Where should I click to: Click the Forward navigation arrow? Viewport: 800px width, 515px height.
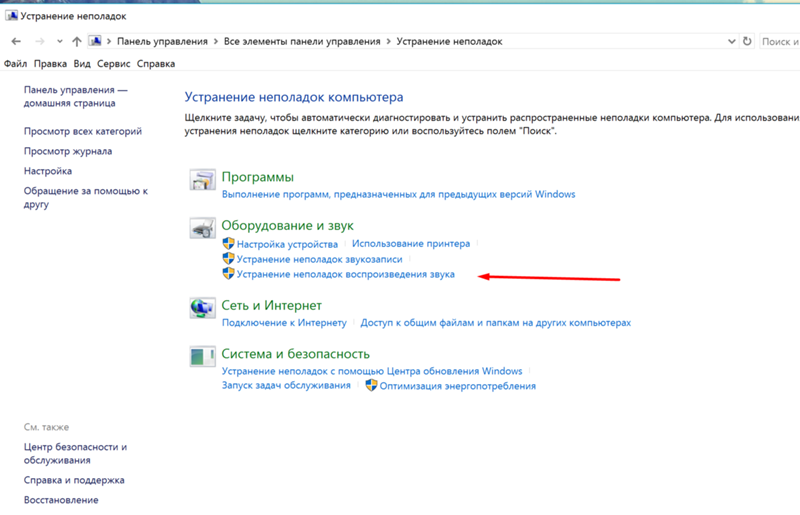[x=40, y=41]
